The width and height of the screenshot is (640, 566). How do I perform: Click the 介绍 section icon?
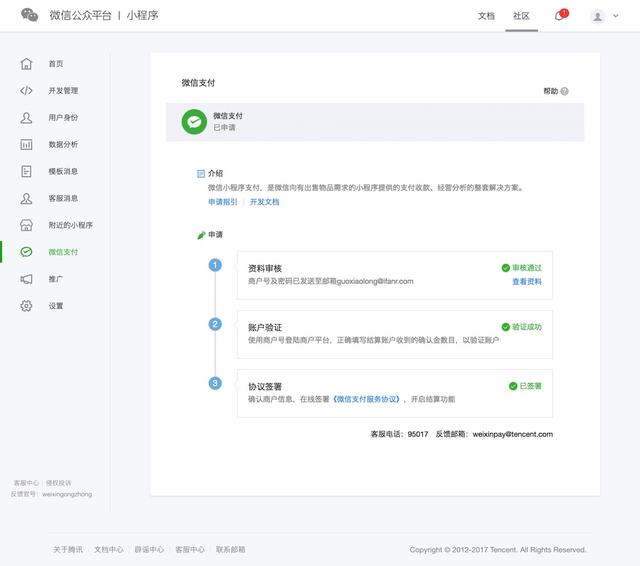click(x=201, y=174)
